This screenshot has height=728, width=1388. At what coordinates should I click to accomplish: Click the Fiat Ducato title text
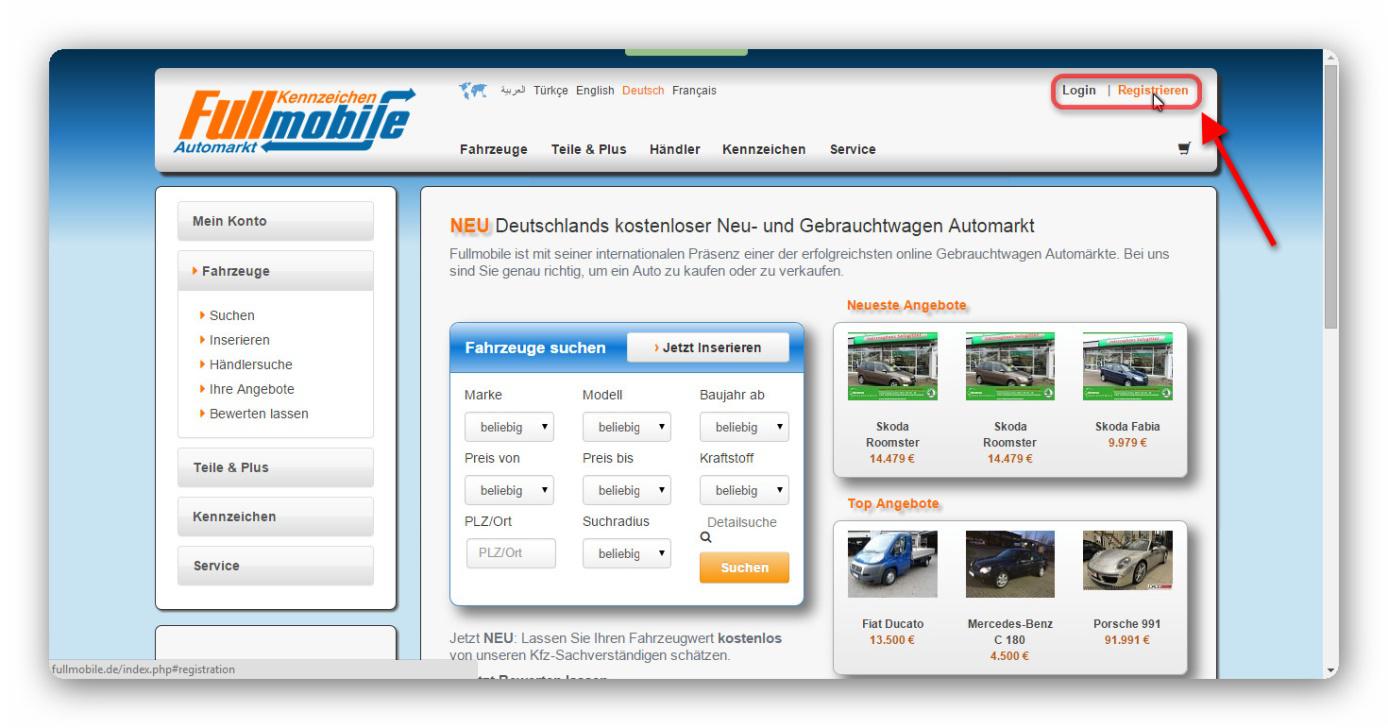(892, 624)
